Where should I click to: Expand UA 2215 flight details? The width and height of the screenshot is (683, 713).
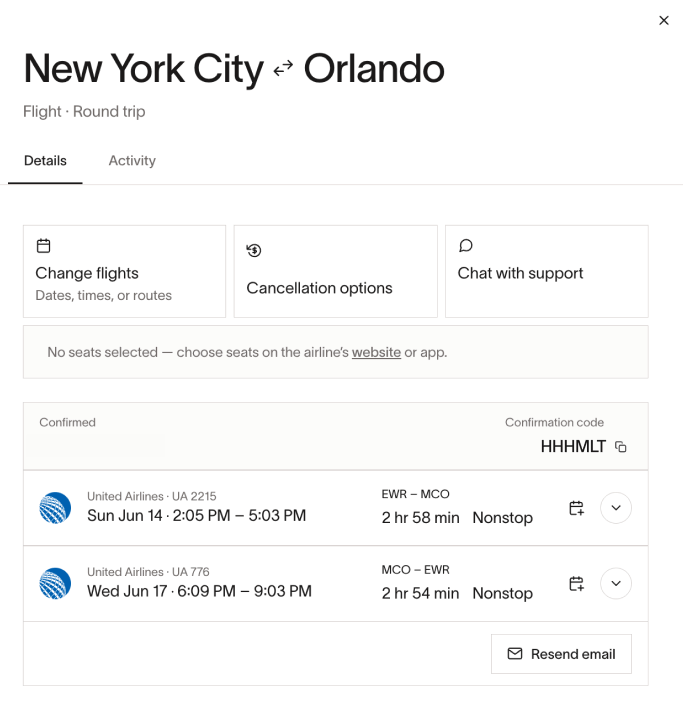point(616,508)
